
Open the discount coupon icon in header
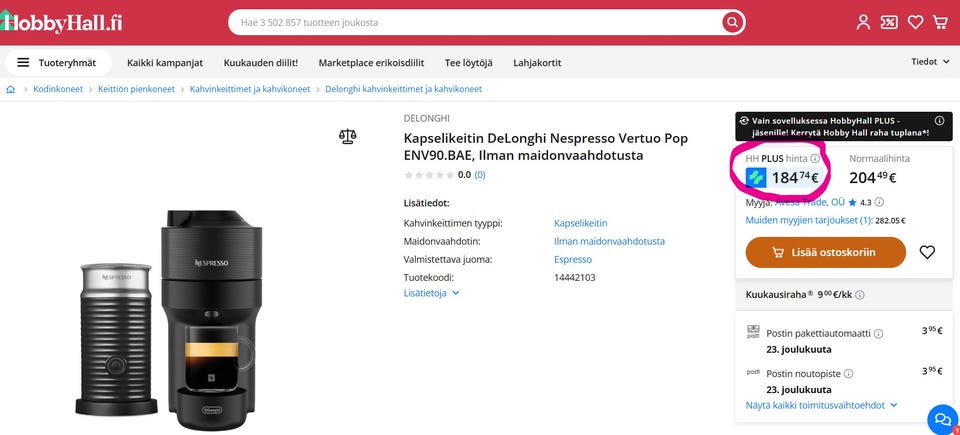(889, 23)
